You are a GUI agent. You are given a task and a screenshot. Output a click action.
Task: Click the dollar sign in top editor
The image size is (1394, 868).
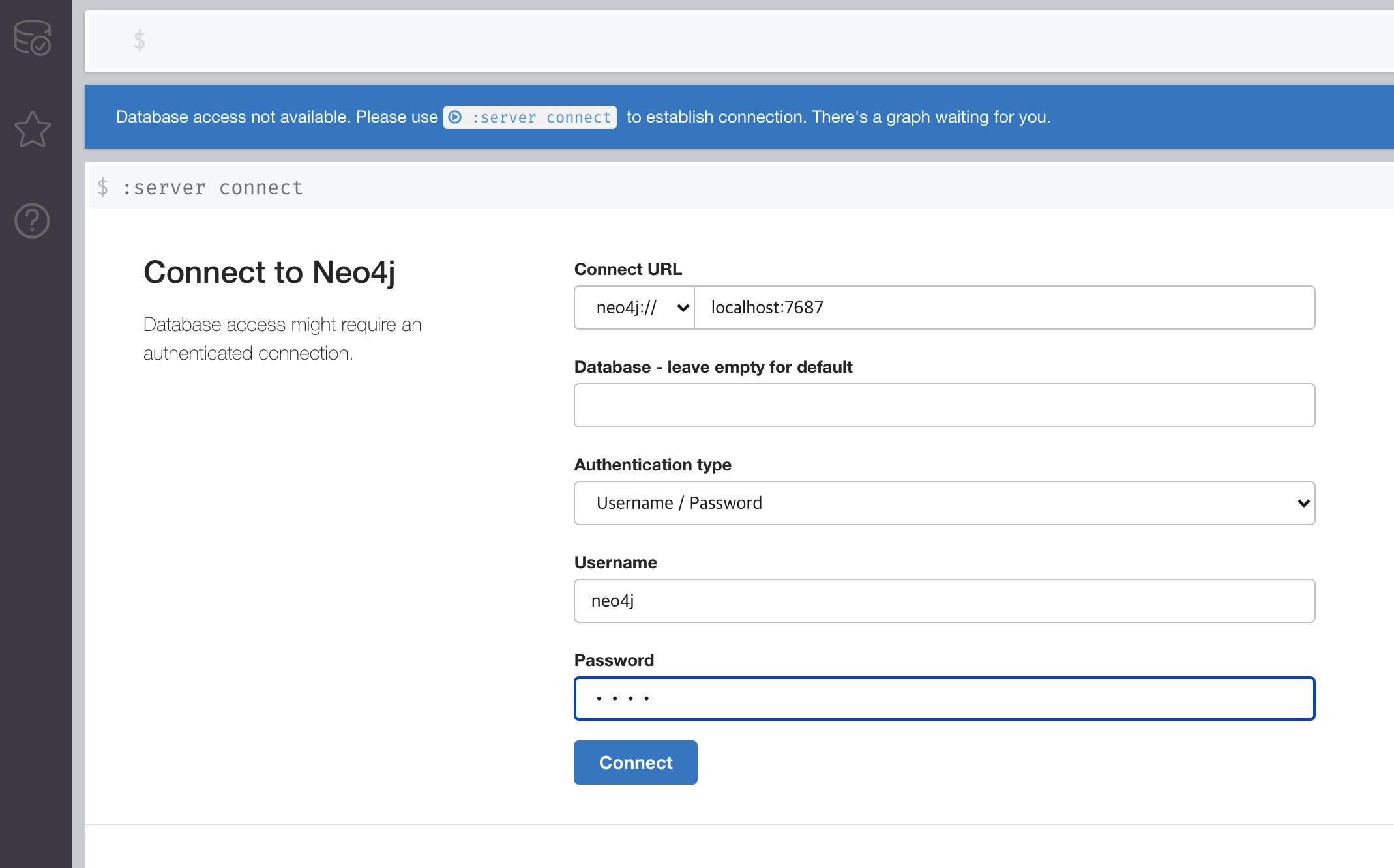coord(139,40)
